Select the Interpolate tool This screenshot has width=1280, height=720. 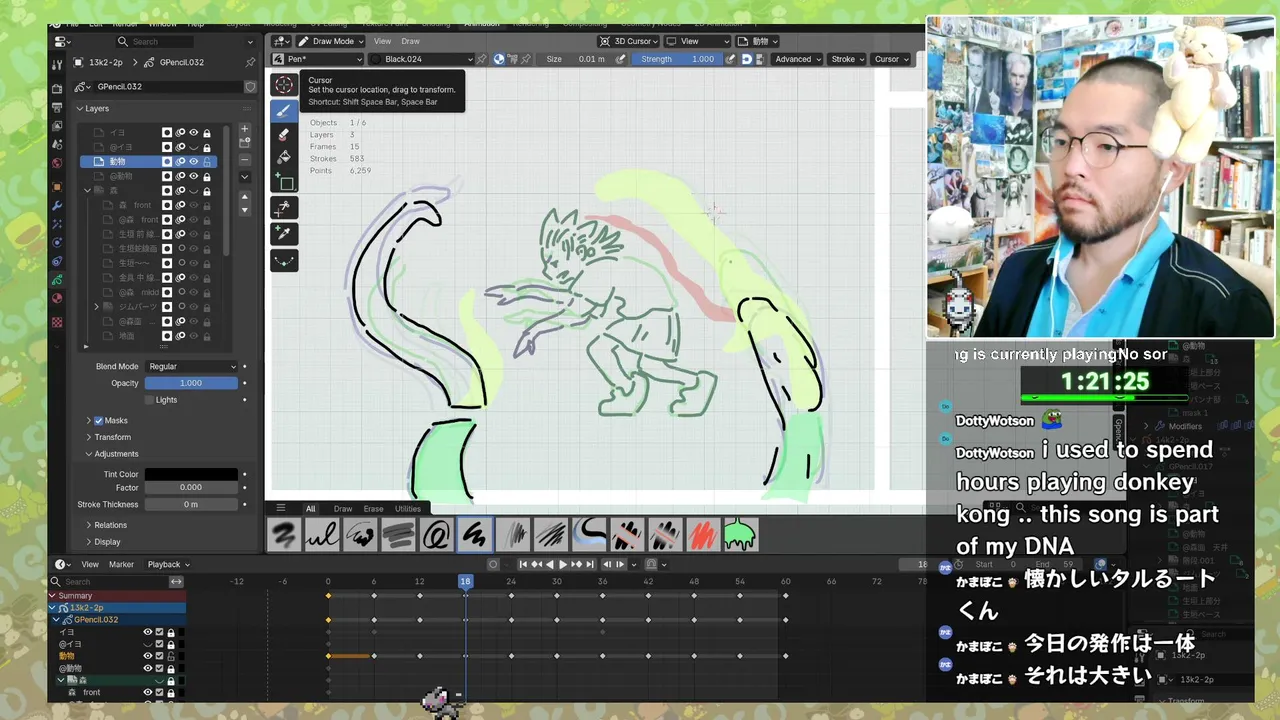tap(284, 260)
